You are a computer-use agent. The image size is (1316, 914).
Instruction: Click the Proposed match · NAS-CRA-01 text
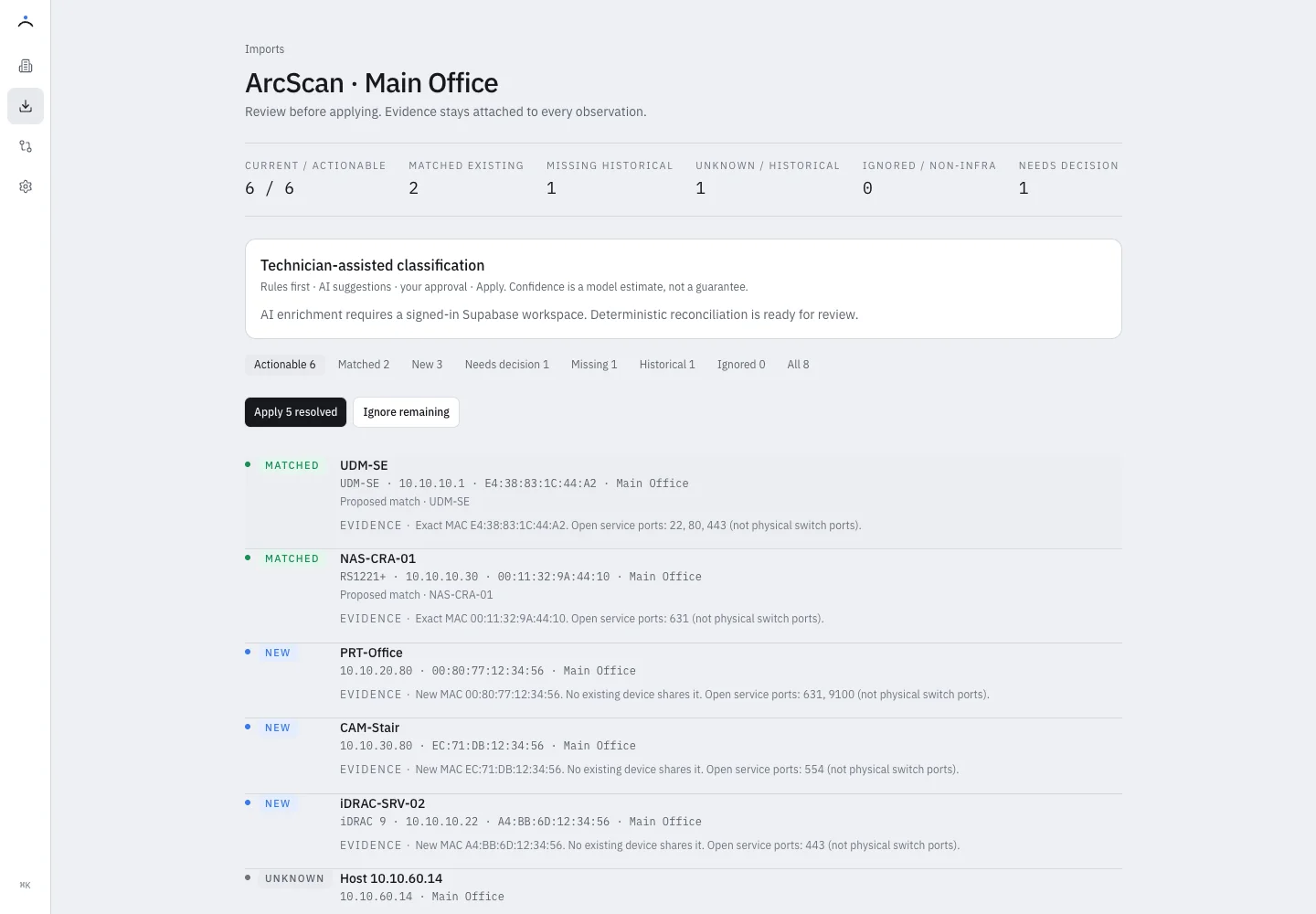[416, 595]
